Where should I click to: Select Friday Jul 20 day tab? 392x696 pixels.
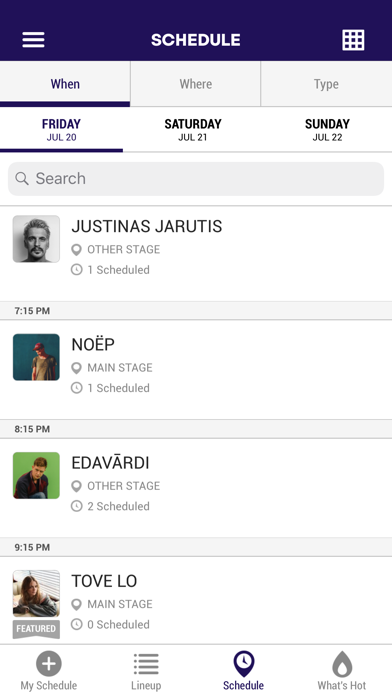(61, 130)
